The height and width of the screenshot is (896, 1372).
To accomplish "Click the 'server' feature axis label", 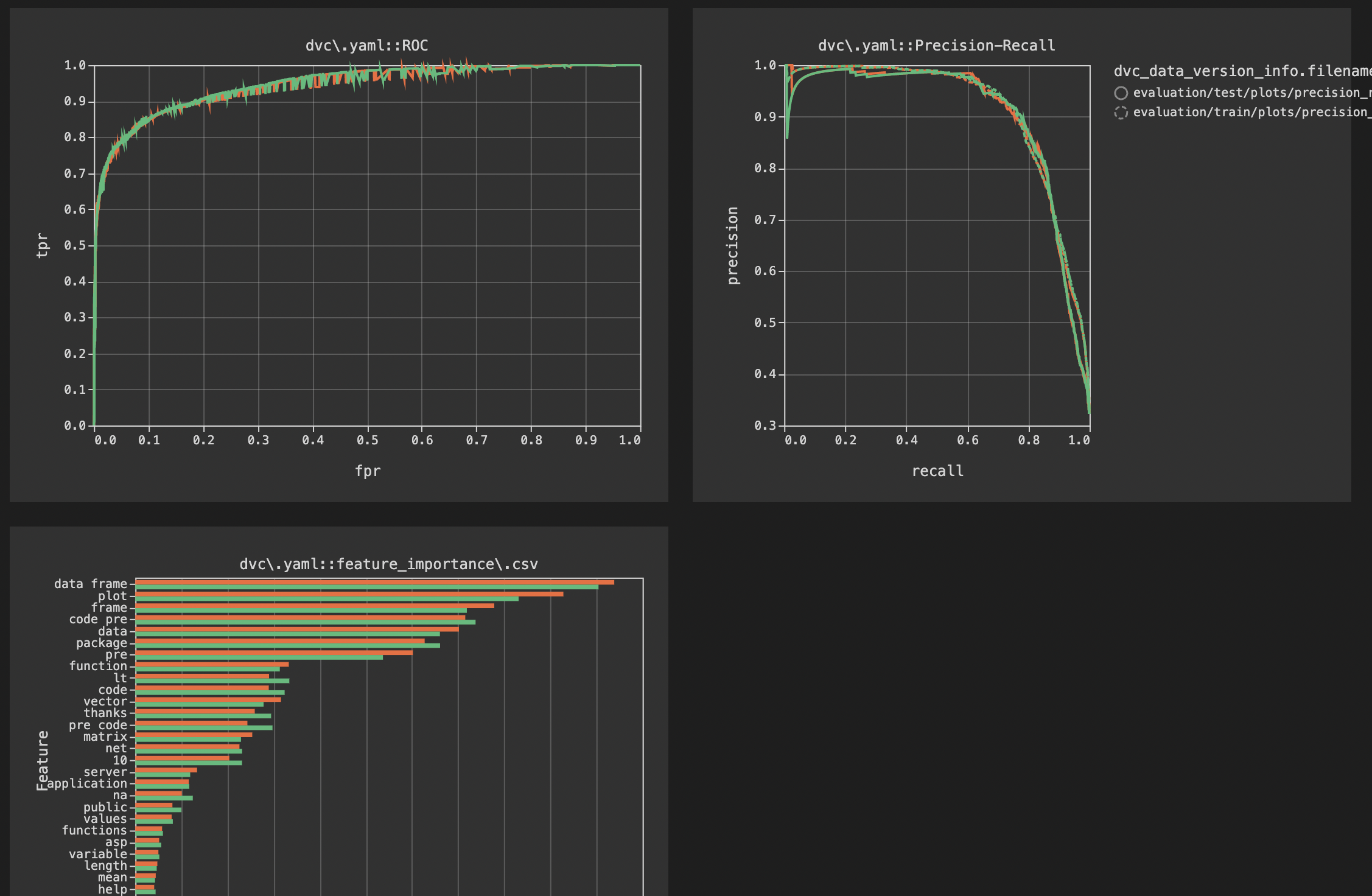I will (x=105, y=772).
